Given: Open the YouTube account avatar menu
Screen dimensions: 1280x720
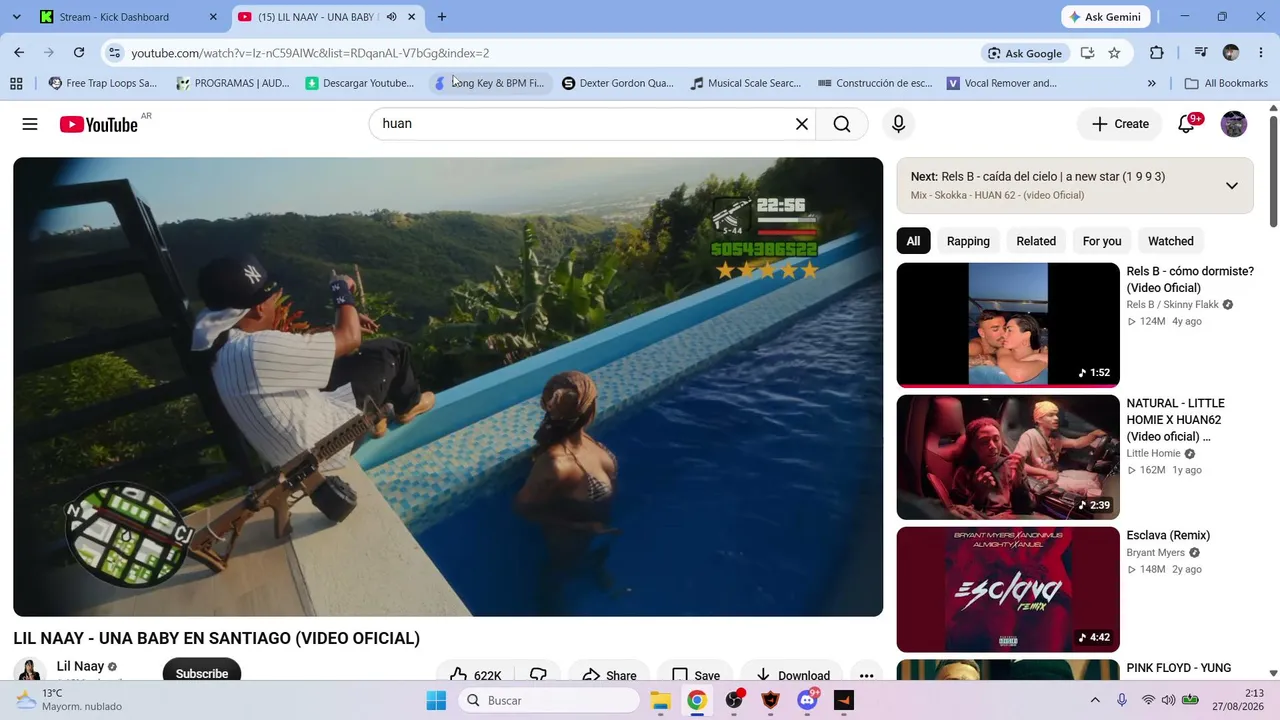Looking at the screenshot, I should [1234, 124].
